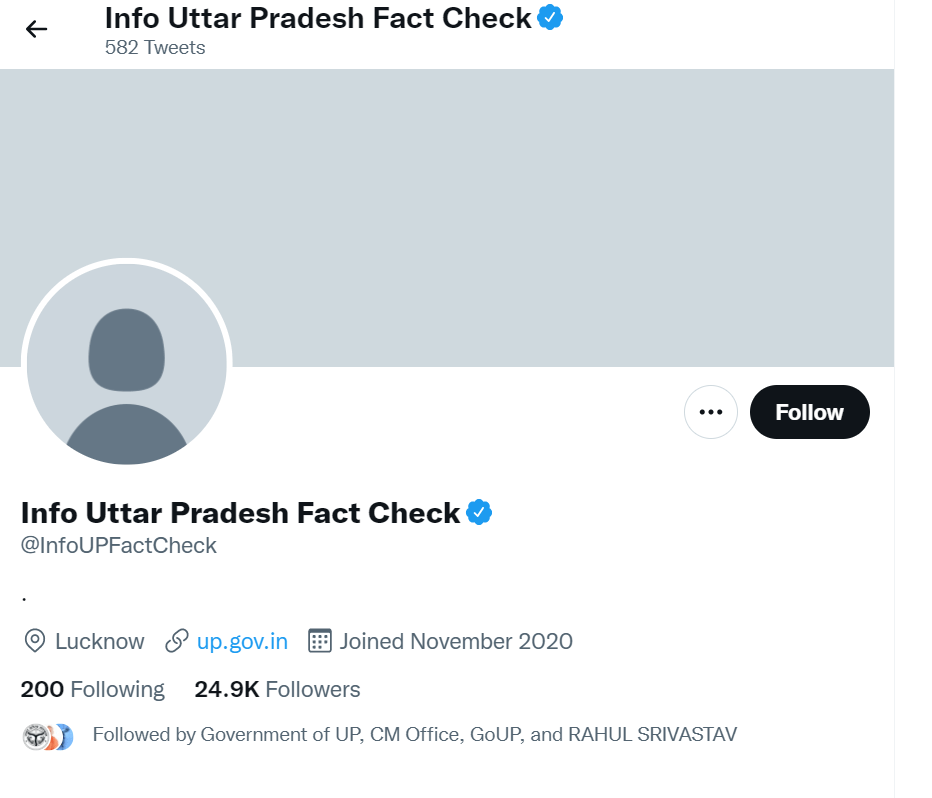Click the verified badge in the header
The height and width of the screenshot is (798, 932).
click(548, 17)
